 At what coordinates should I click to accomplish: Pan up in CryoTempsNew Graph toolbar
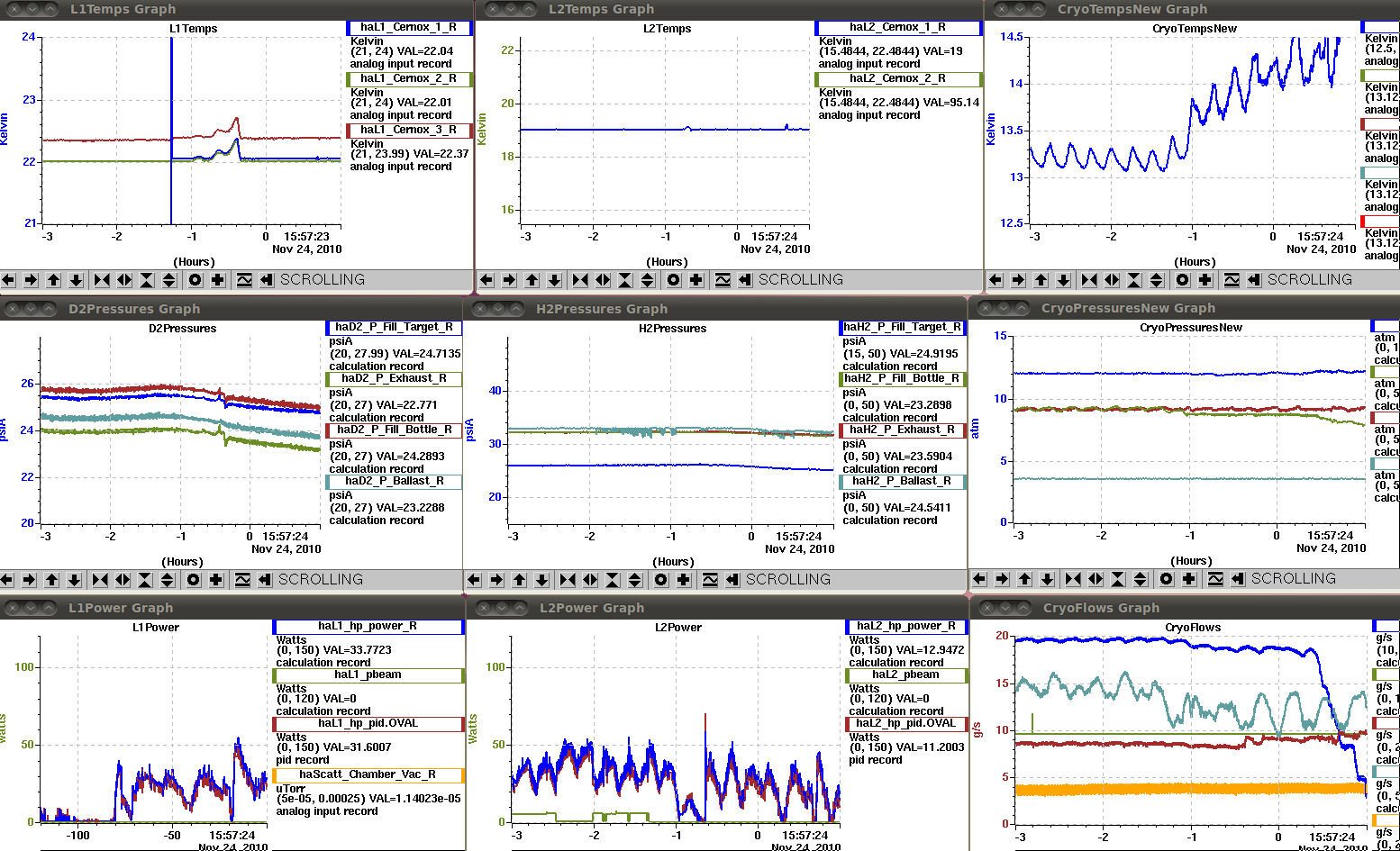(x=1041, y=280)
